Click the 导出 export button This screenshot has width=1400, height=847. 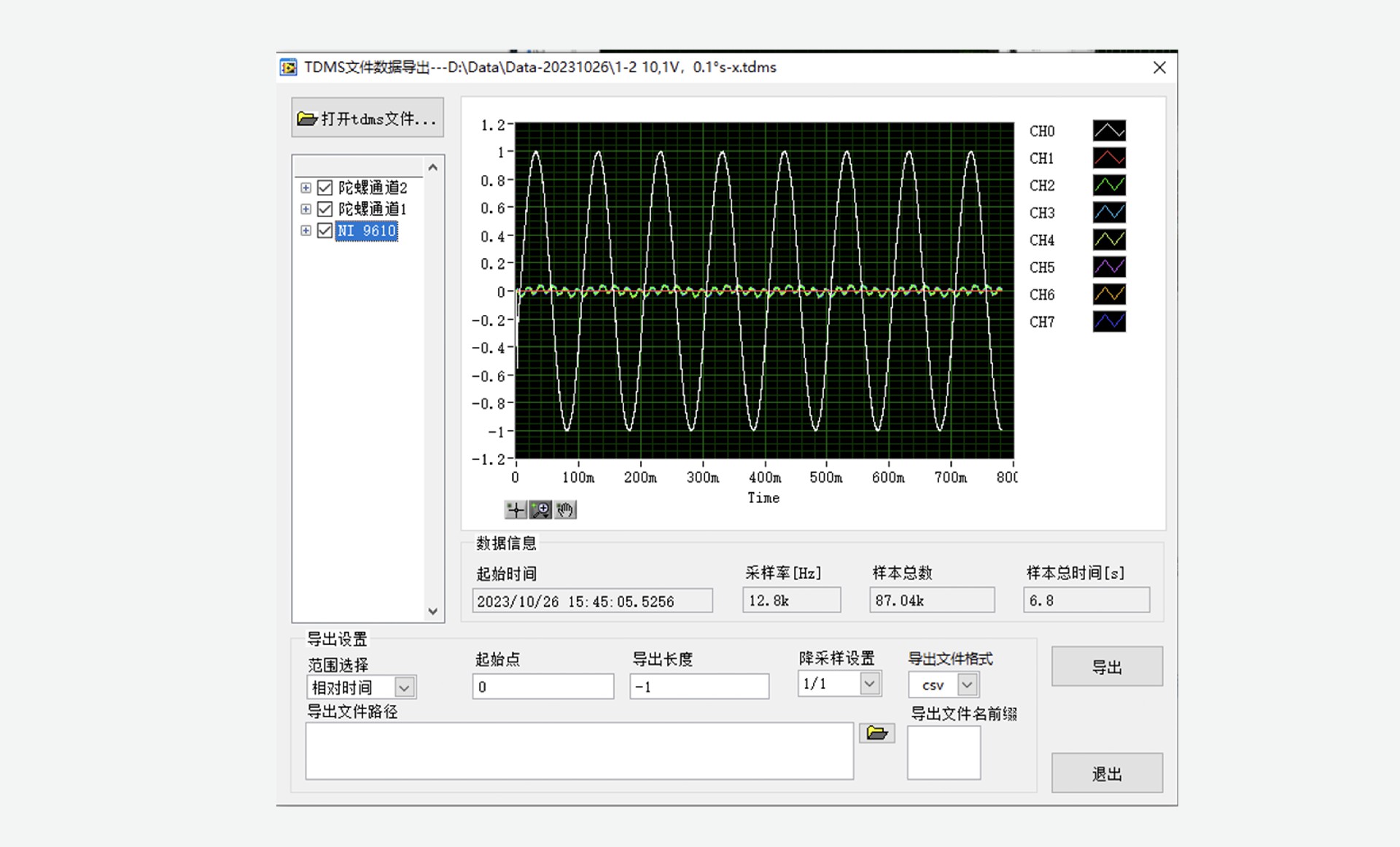1106,666
